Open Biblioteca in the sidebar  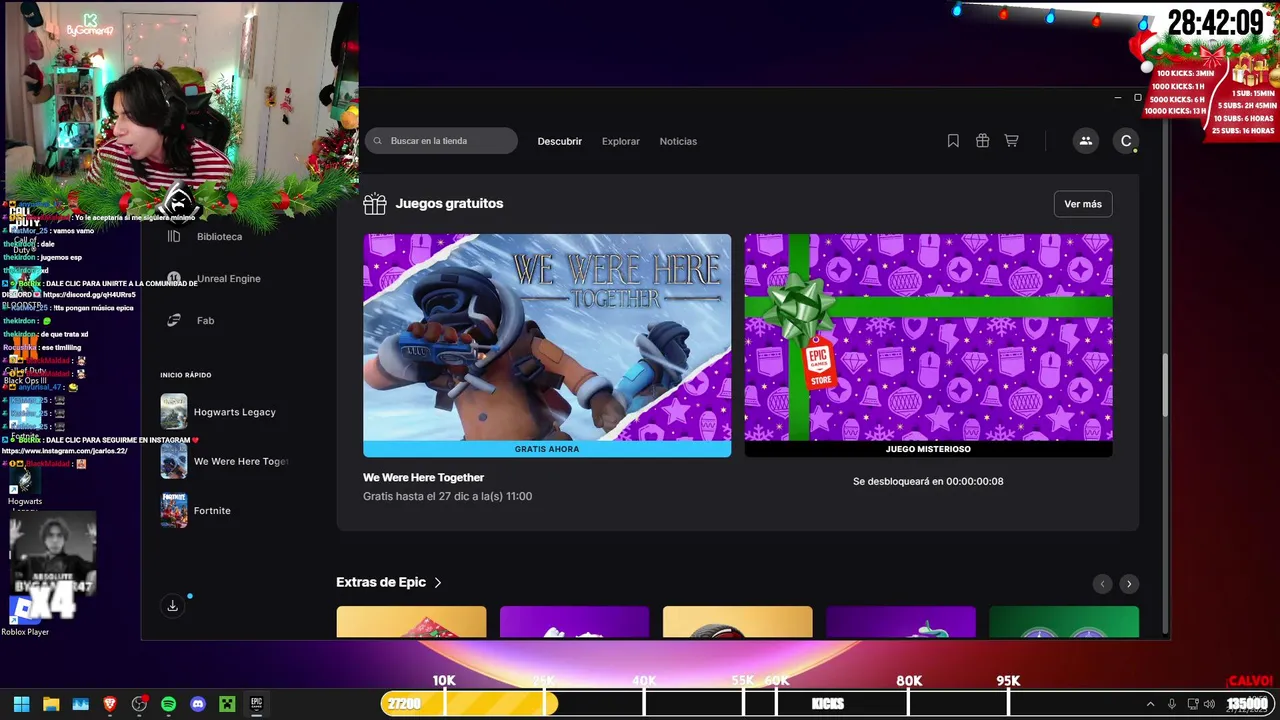click(x=219, y=237)
